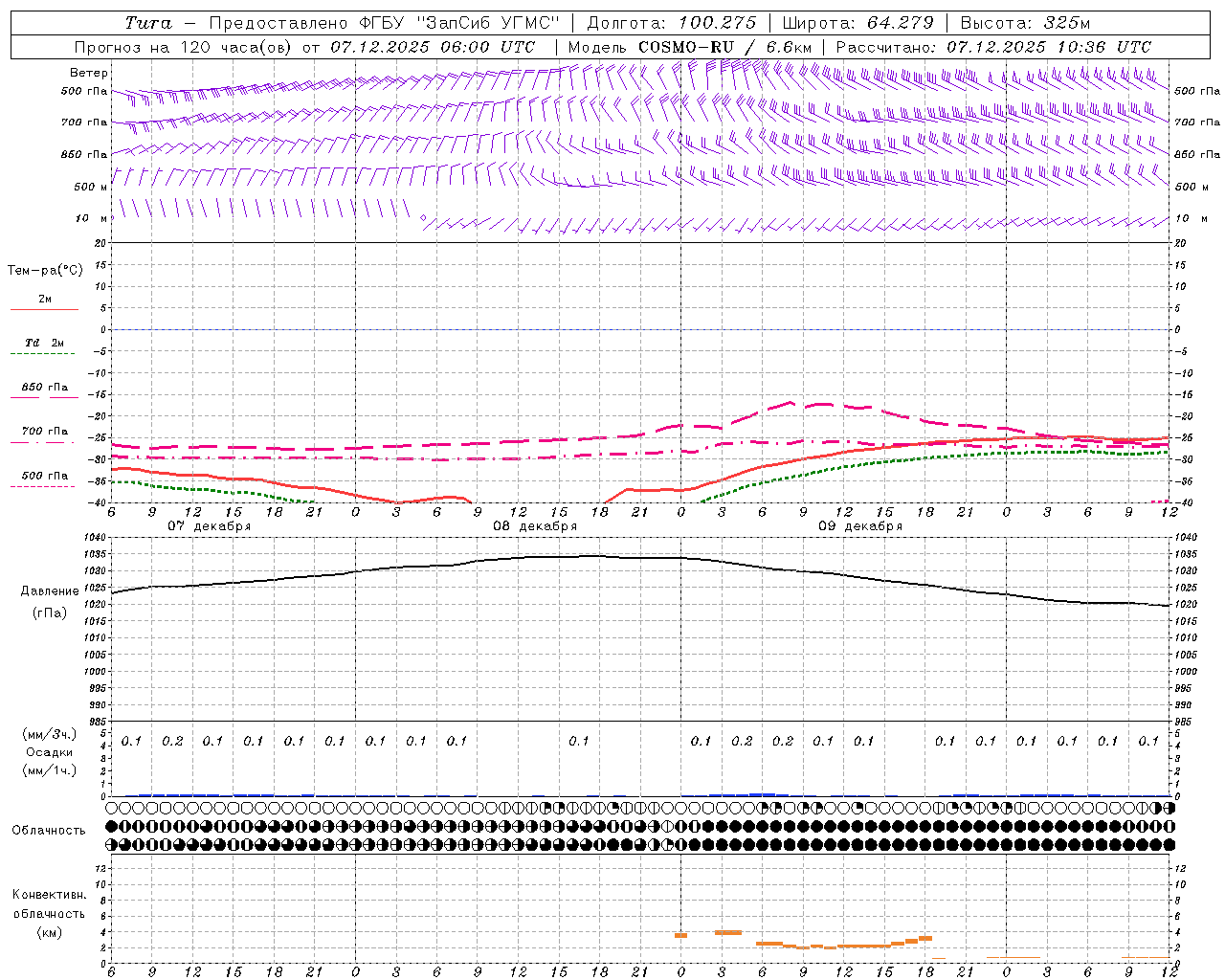Click the dashed line sample under the "Td 2м" legend
The height and width of the screenshot is (980, 1225).
(x=42, y=354)
